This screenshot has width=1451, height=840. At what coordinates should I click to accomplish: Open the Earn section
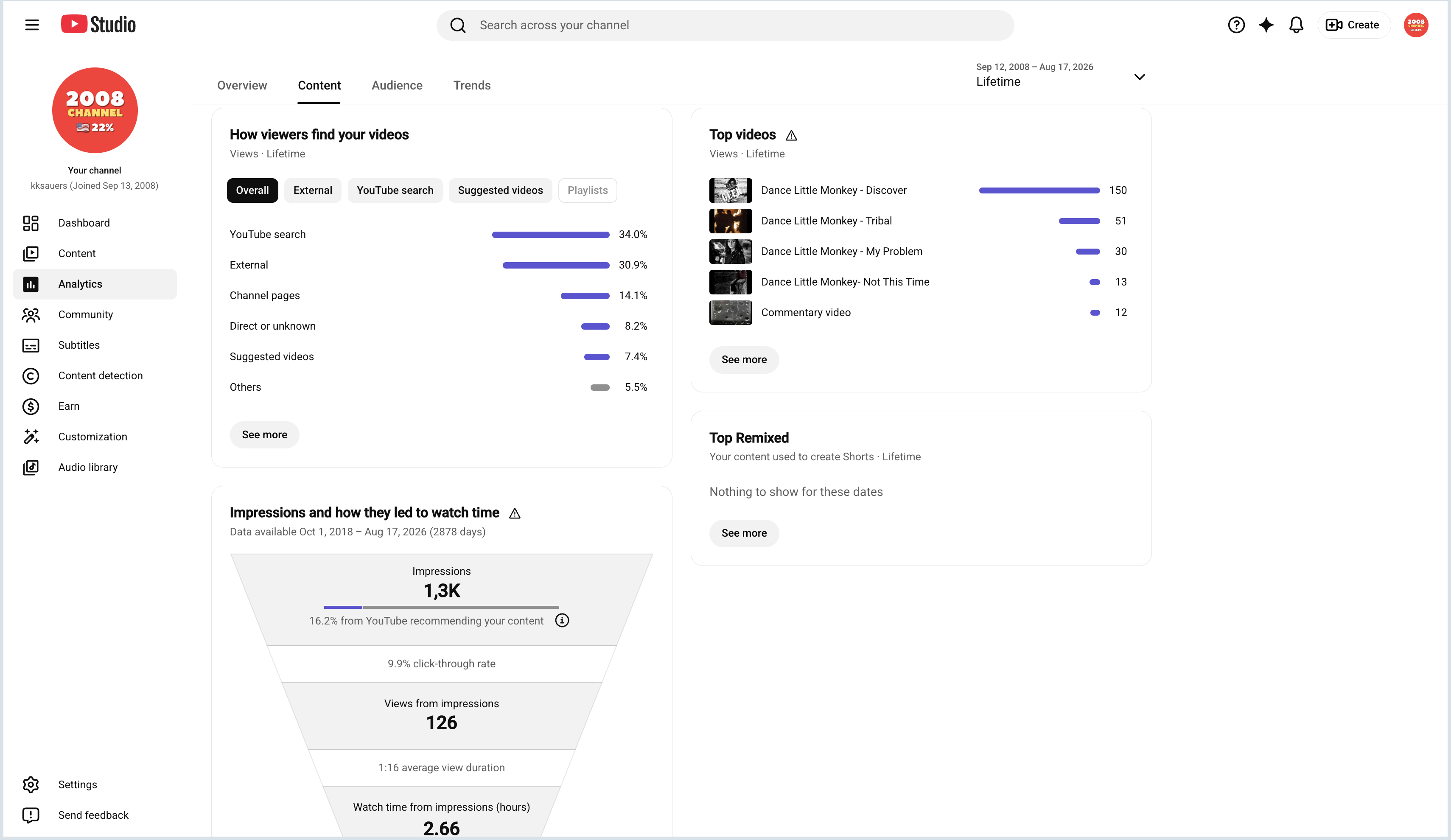coord(95,406)
